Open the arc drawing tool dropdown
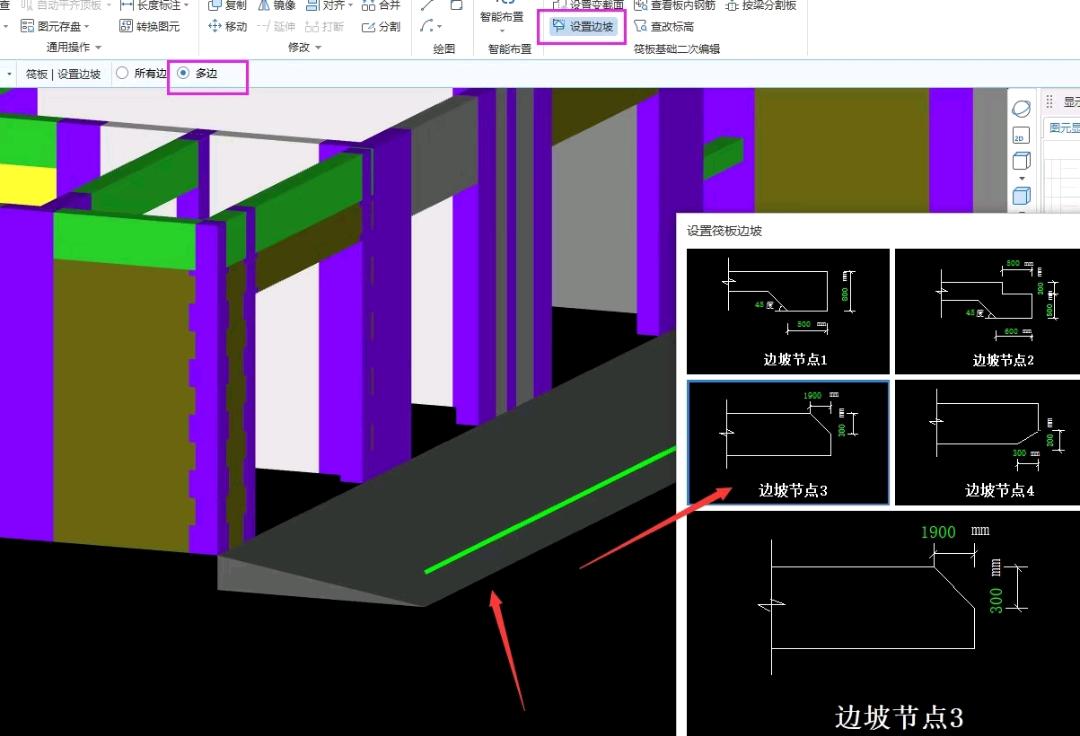 (439, 27)
